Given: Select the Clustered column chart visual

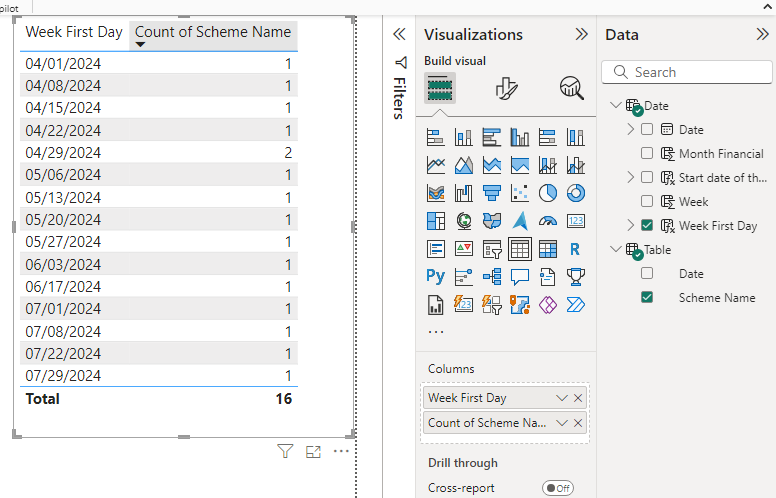Looking at the screenshot, I should (520, 137).
